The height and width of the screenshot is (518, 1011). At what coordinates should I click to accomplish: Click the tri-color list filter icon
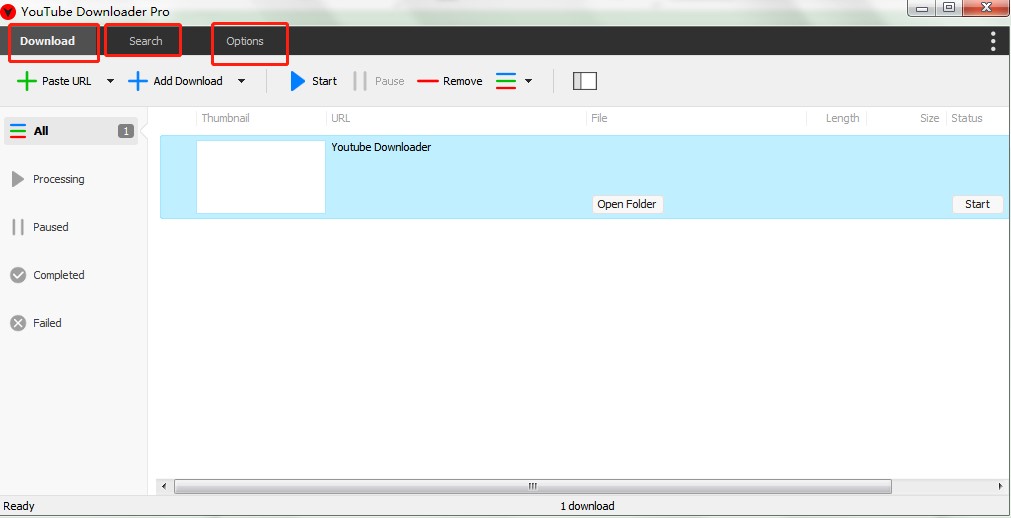coord(506,81)
